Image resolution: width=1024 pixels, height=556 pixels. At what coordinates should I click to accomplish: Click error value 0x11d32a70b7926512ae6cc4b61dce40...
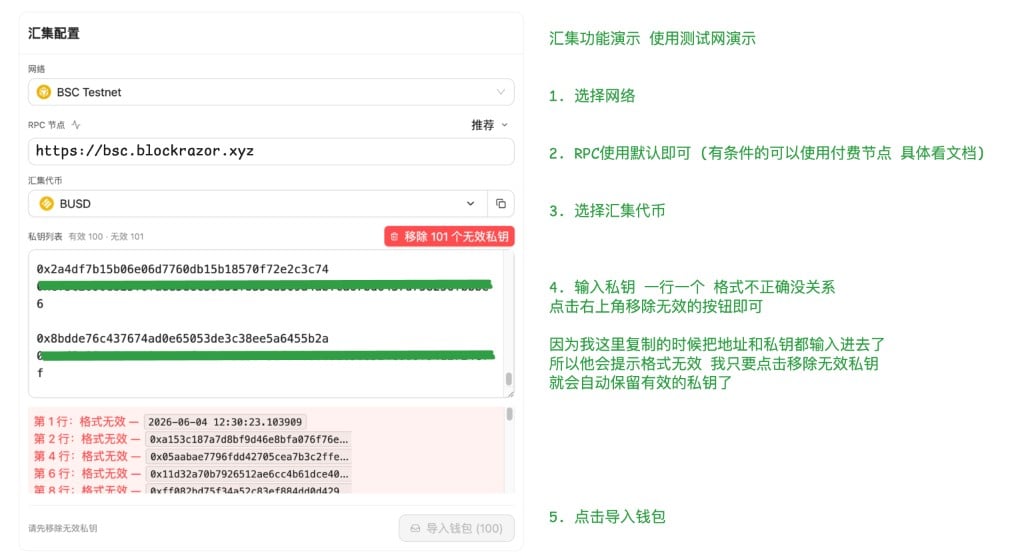tap(249, 474)
